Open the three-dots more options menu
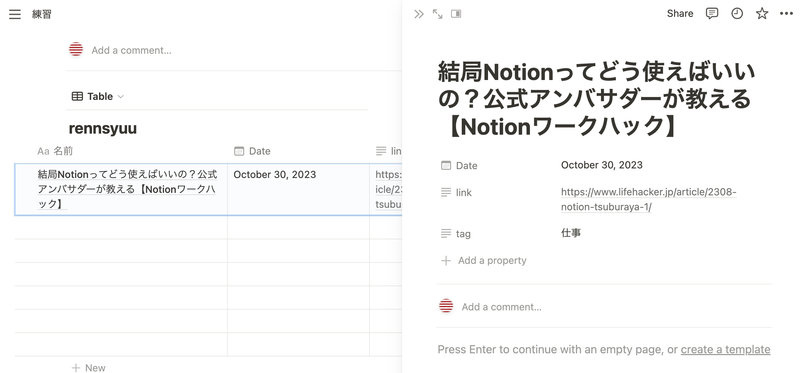800x373 pixels. 786,14
